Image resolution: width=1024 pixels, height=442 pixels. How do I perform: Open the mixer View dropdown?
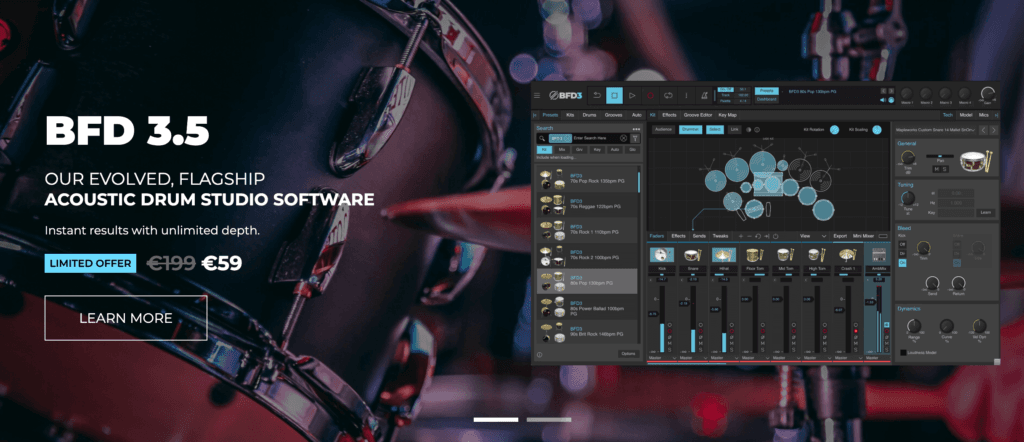click(x=814, y=236)
